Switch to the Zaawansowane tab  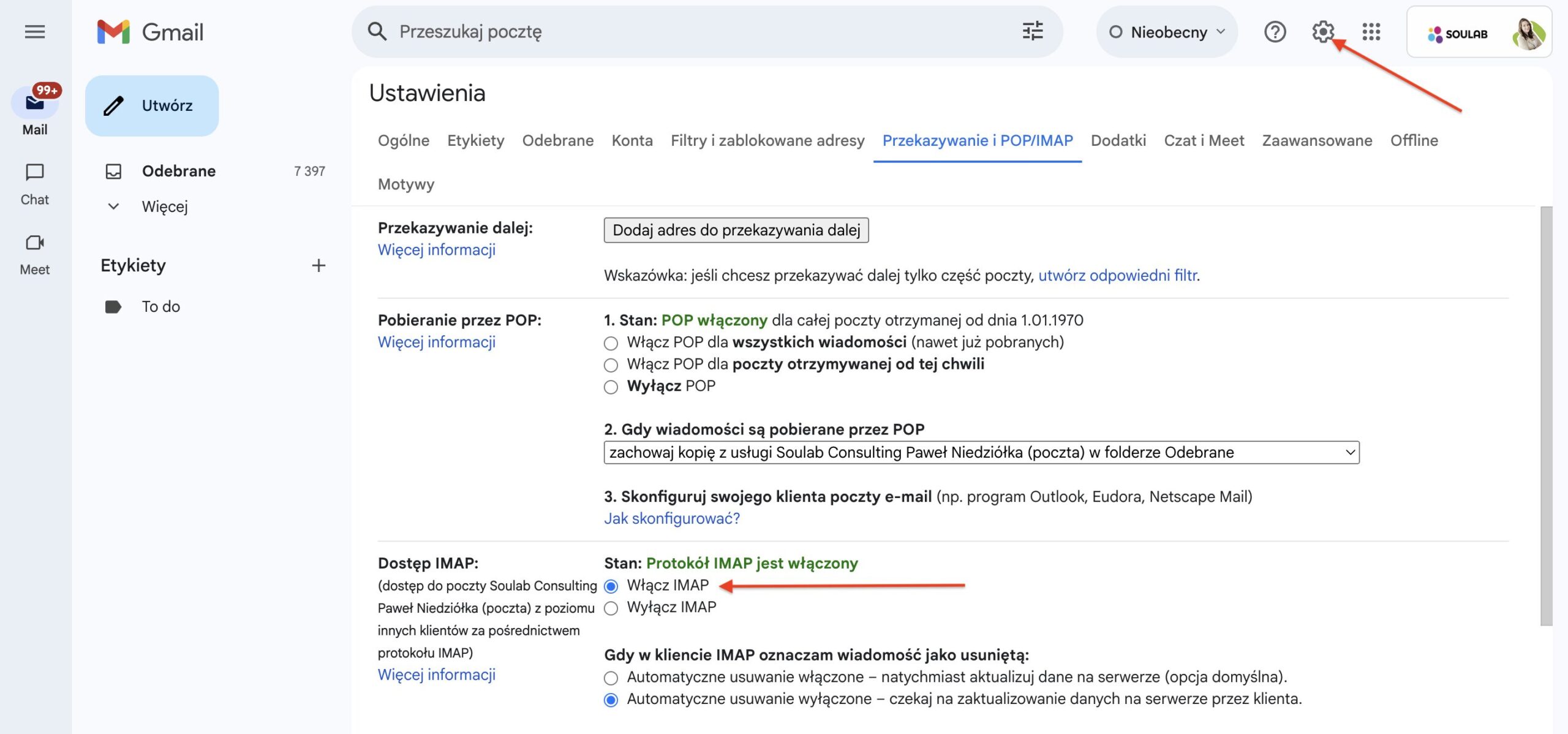click(1317, 141)
